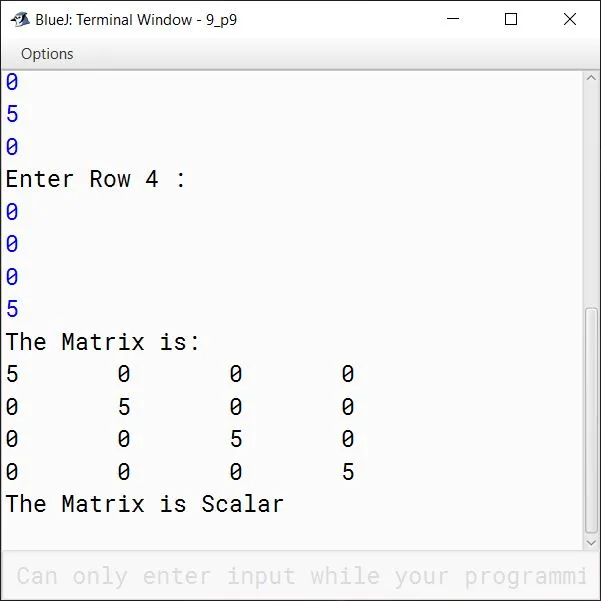Screen dimensions: 601x601
Task: Click the 'The Matrix is:' output line
Action: (103, 342)
